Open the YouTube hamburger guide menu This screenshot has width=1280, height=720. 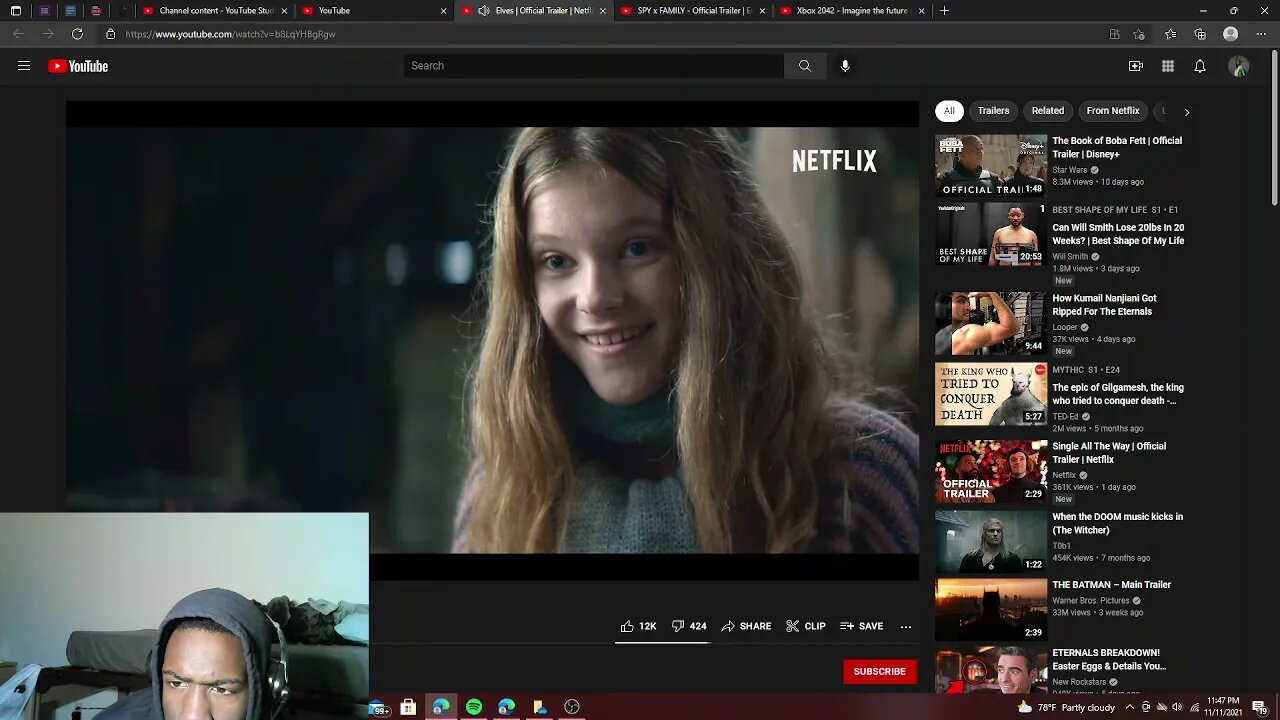24,66
